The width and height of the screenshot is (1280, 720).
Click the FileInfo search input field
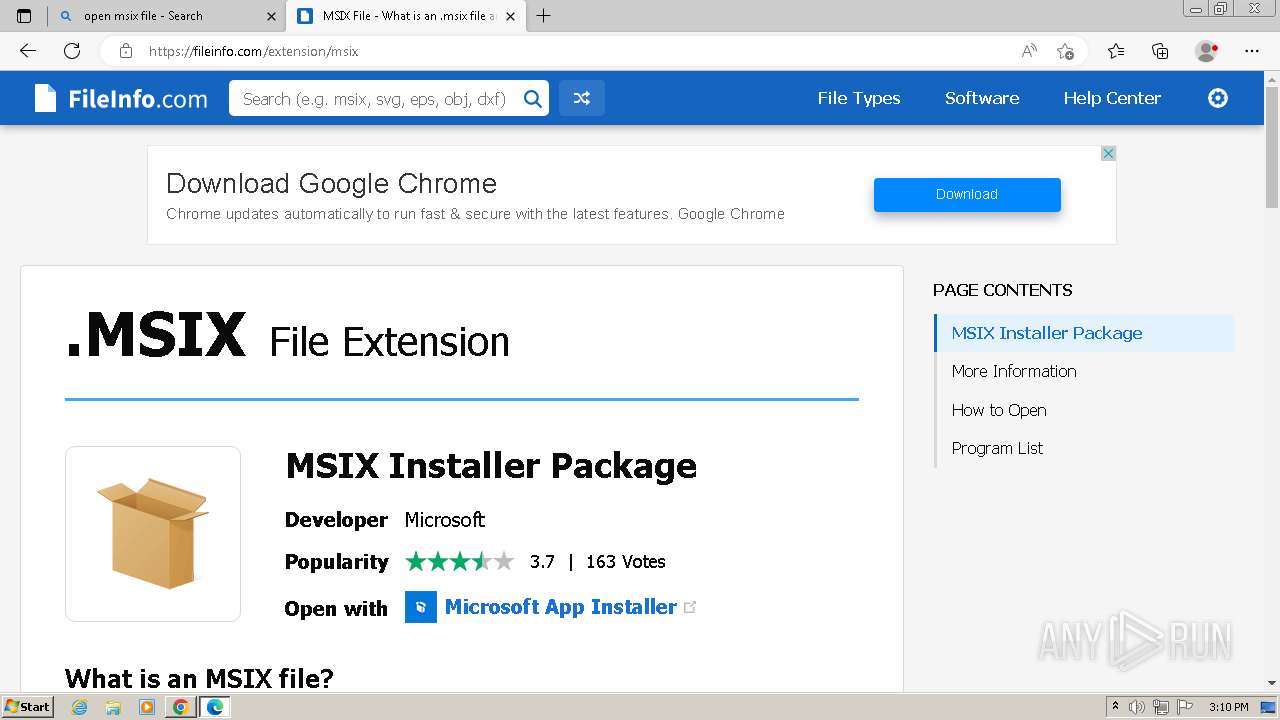(375, 98)
